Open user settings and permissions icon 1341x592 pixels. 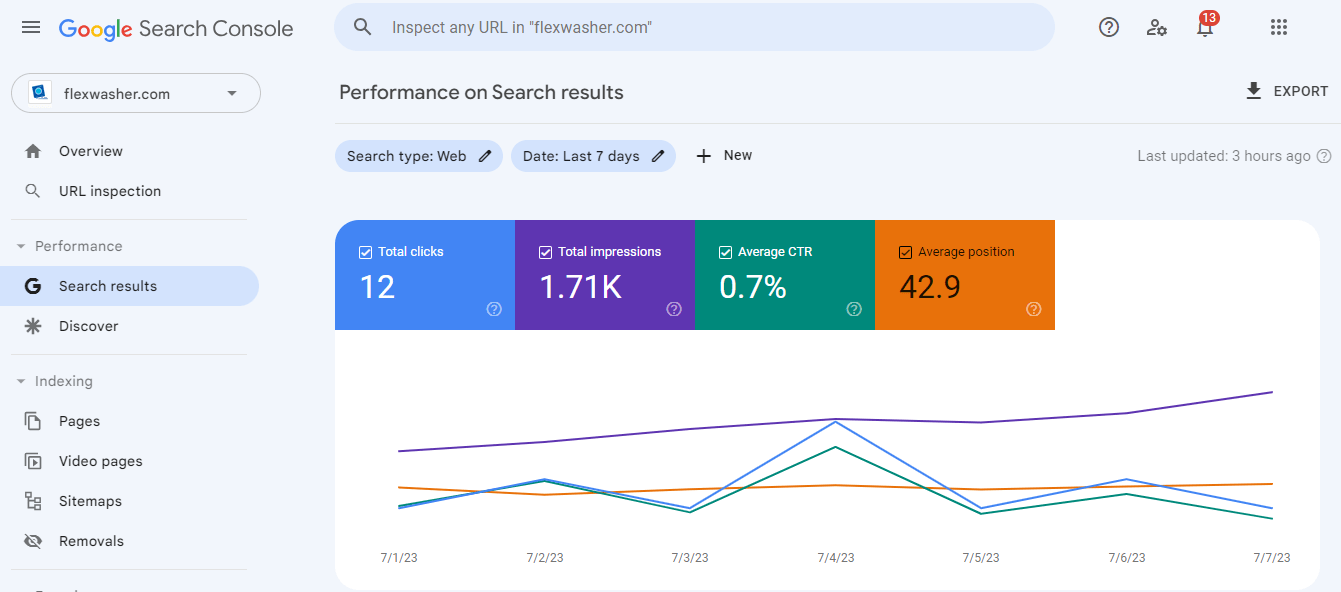tap(1157, 28)
